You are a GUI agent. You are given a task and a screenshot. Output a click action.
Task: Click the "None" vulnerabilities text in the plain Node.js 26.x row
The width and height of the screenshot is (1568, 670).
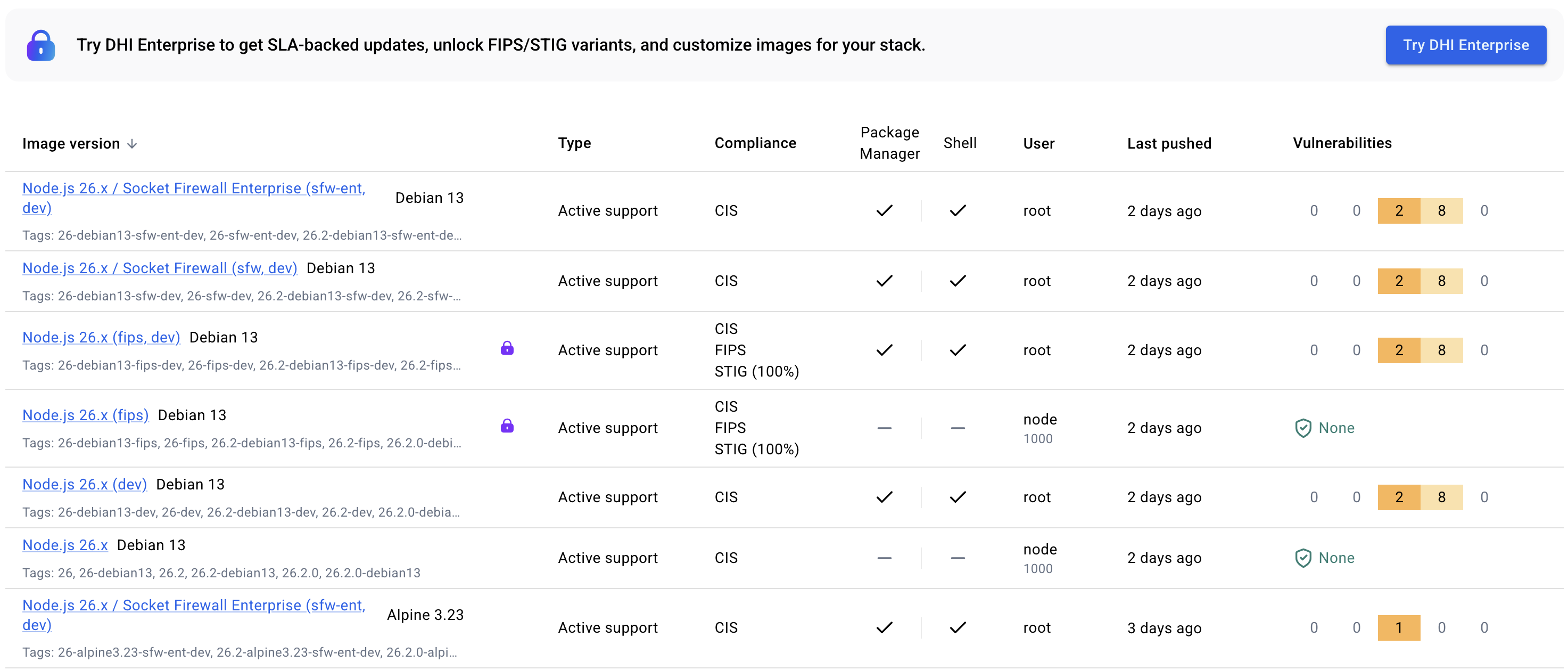(1336, 558)
